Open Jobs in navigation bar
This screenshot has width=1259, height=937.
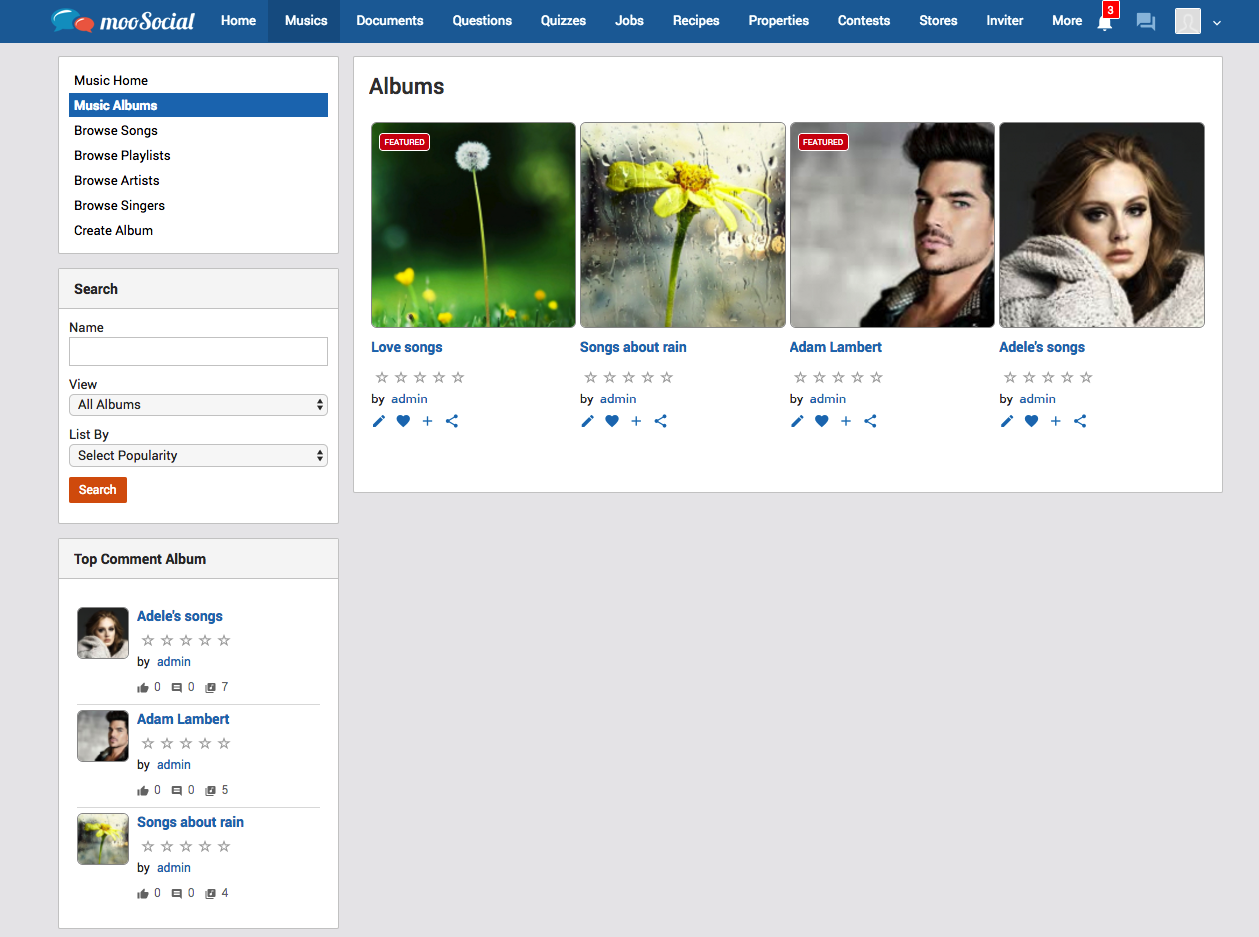(x=629, y=21)
